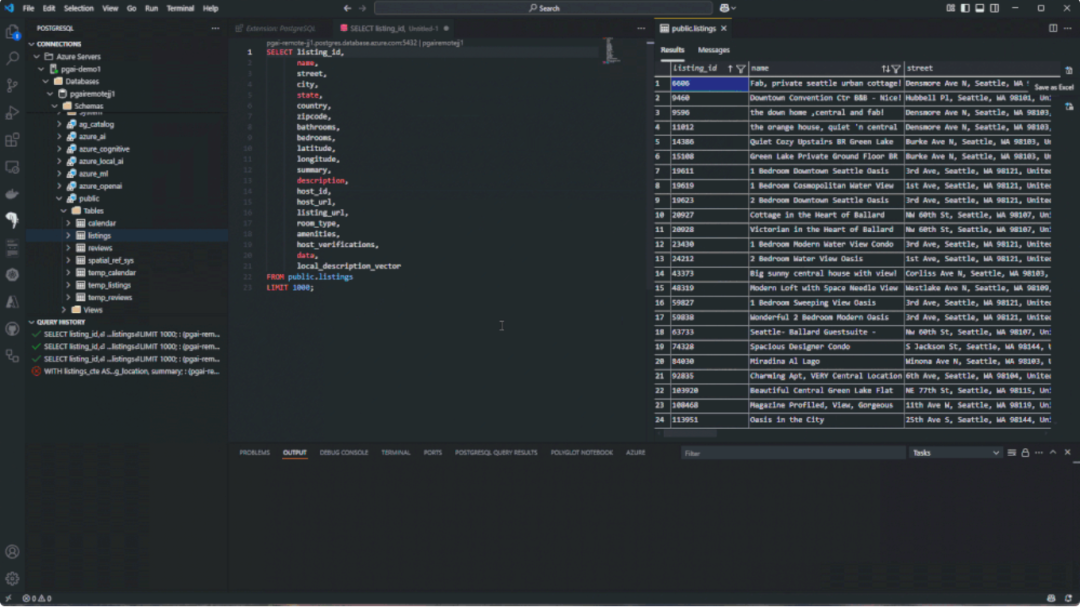The image size is (1080, 607).
Task: Open the Accounts menu icon
Action: (x=12, y=552)
